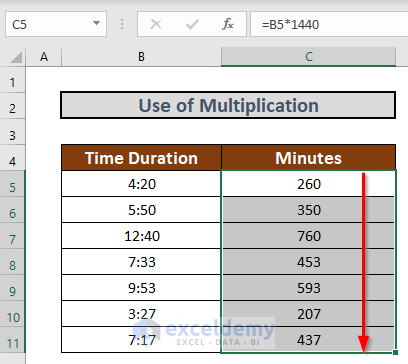Viewport: 408px width, 364px height.
Task: Select the cell showing 593 minutes
Action: click(309, 288)
